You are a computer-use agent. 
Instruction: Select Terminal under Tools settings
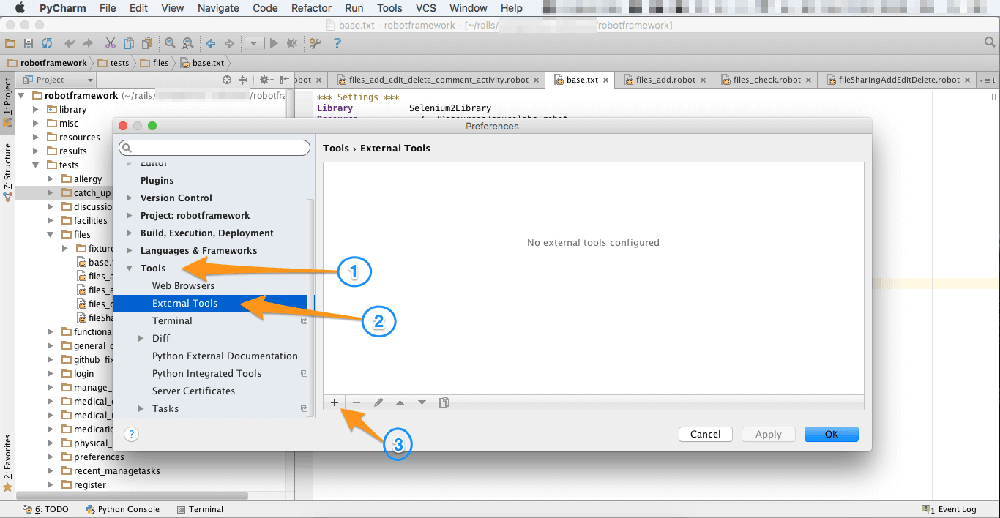point(172,321)
